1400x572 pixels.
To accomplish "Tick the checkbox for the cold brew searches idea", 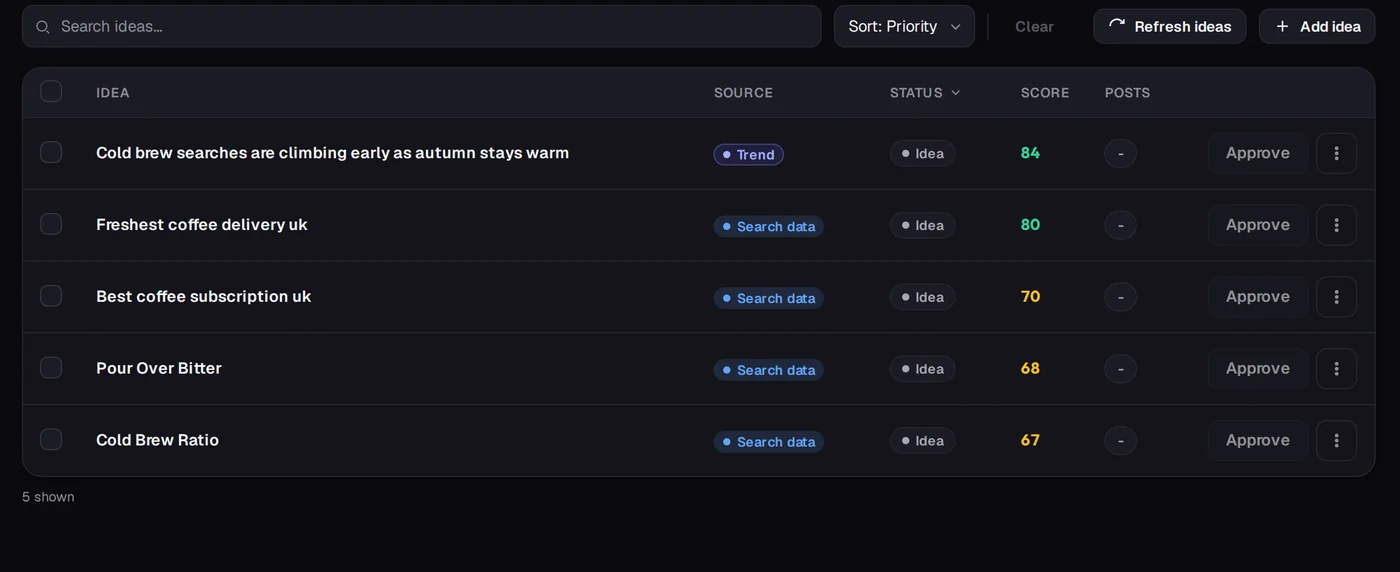I will point(51,152).
